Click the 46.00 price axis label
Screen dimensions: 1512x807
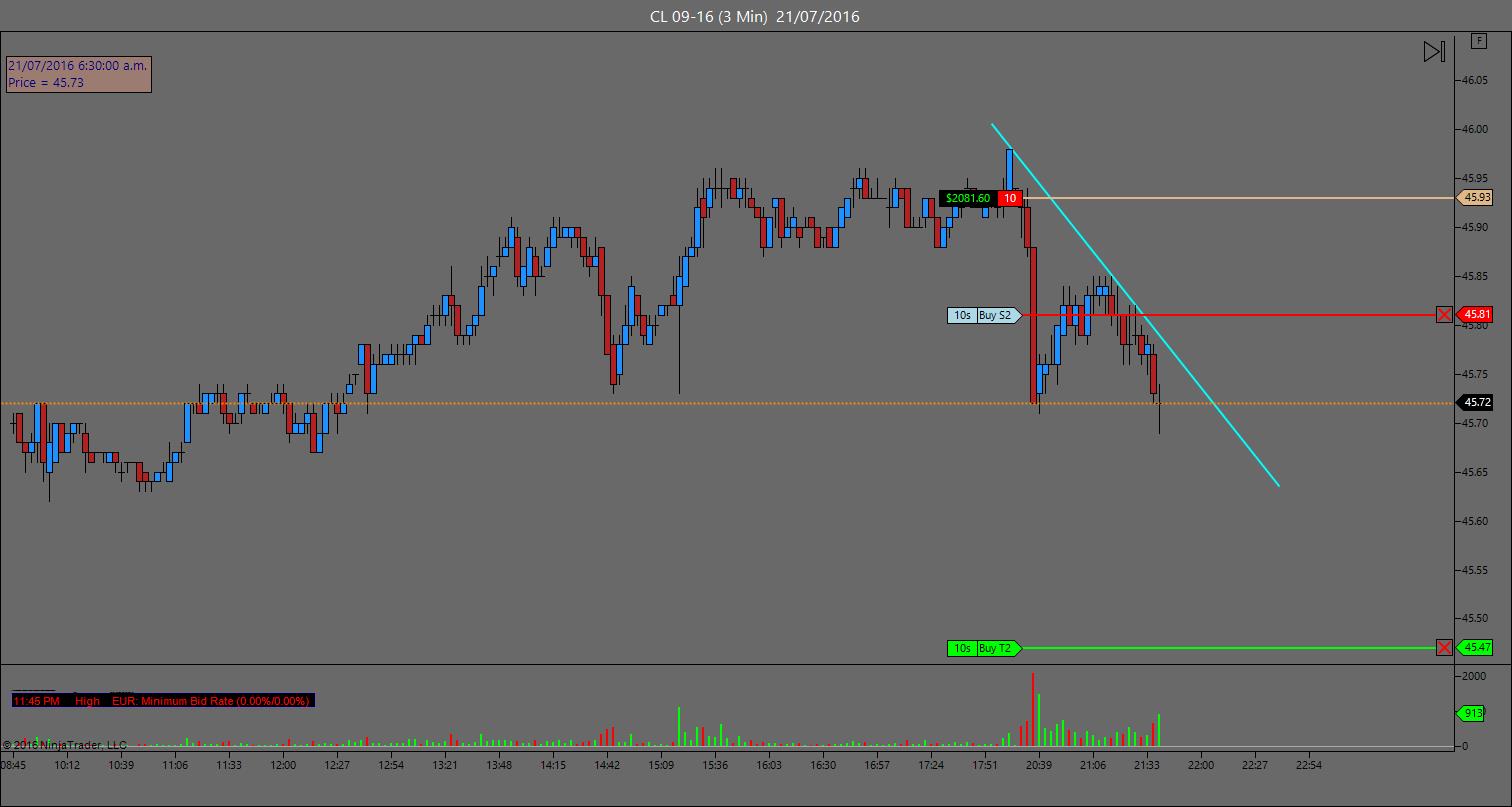tap(1475, 129)
